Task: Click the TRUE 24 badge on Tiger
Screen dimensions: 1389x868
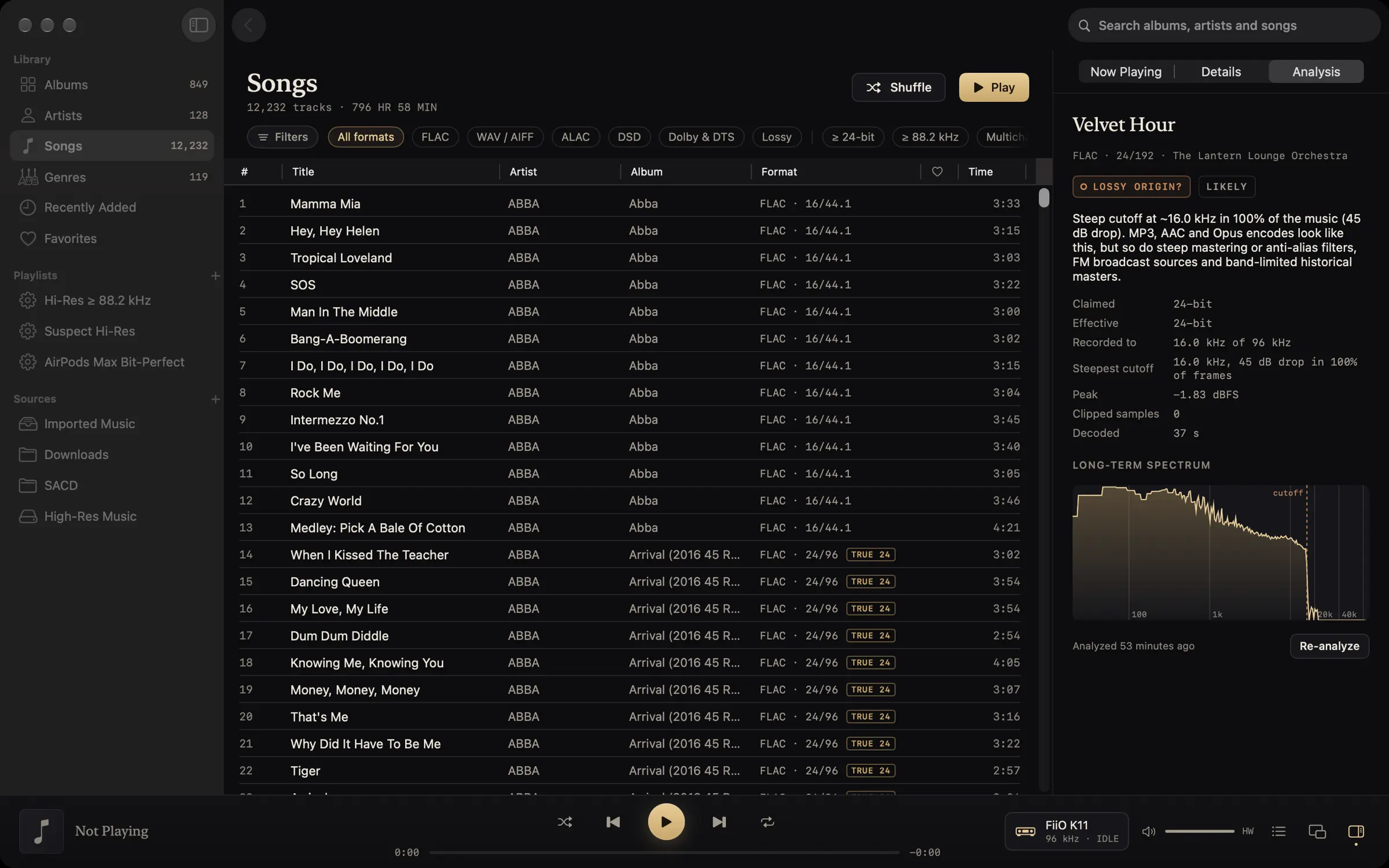Action: pyautogui.click(x=870, y=771)
